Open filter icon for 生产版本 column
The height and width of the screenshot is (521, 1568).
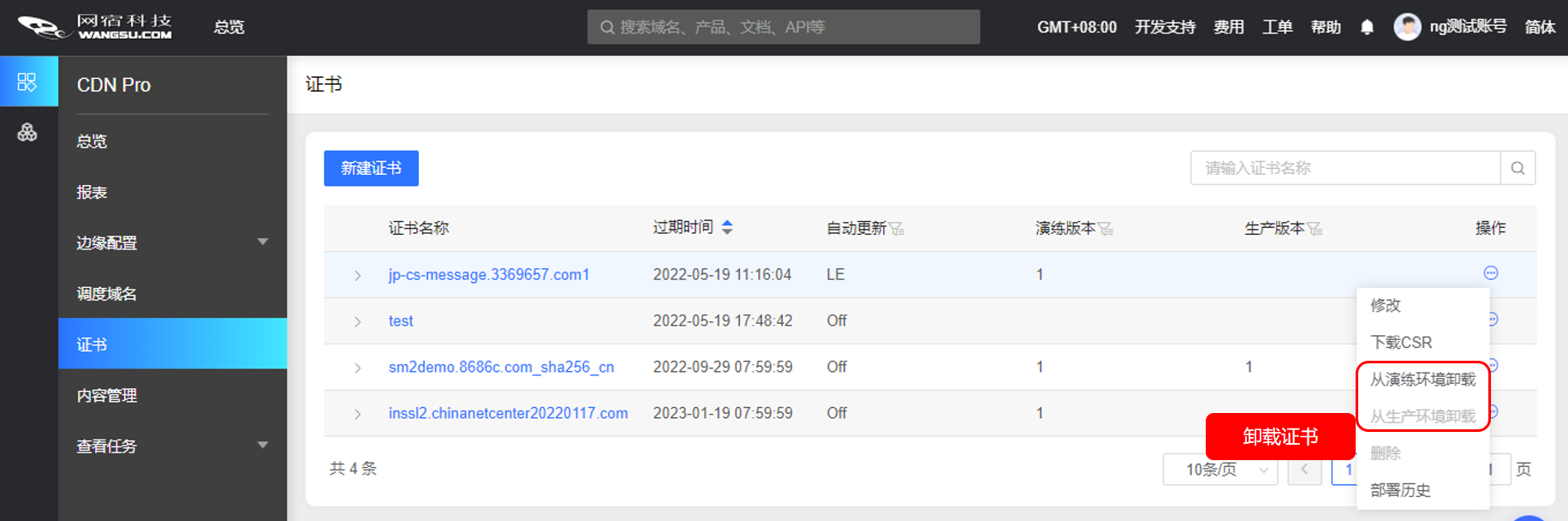click(x=1315, y=229)
